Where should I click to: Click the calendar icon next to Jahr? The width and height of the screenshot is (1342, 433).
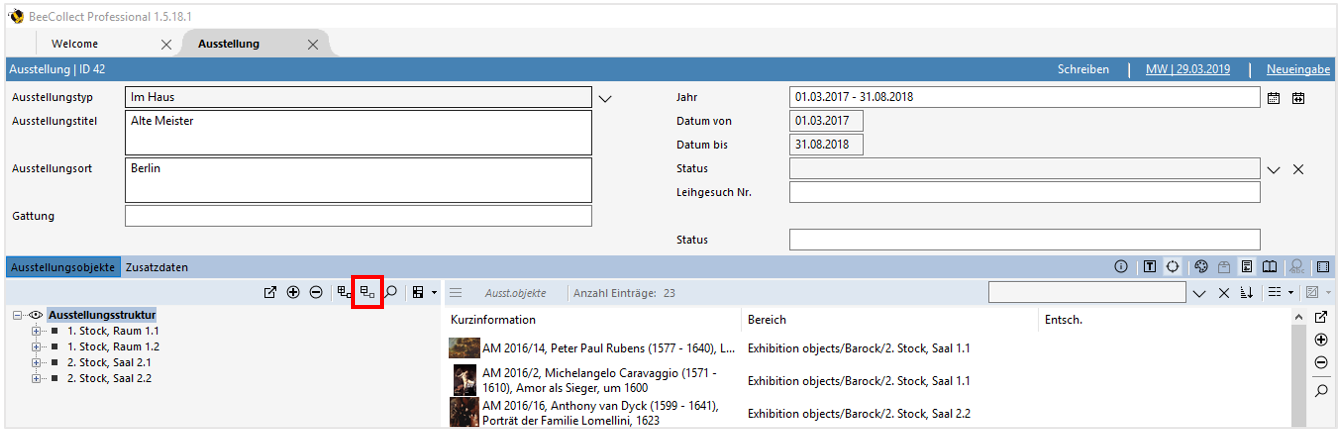pyautogui.click(x=1274, y=98)
